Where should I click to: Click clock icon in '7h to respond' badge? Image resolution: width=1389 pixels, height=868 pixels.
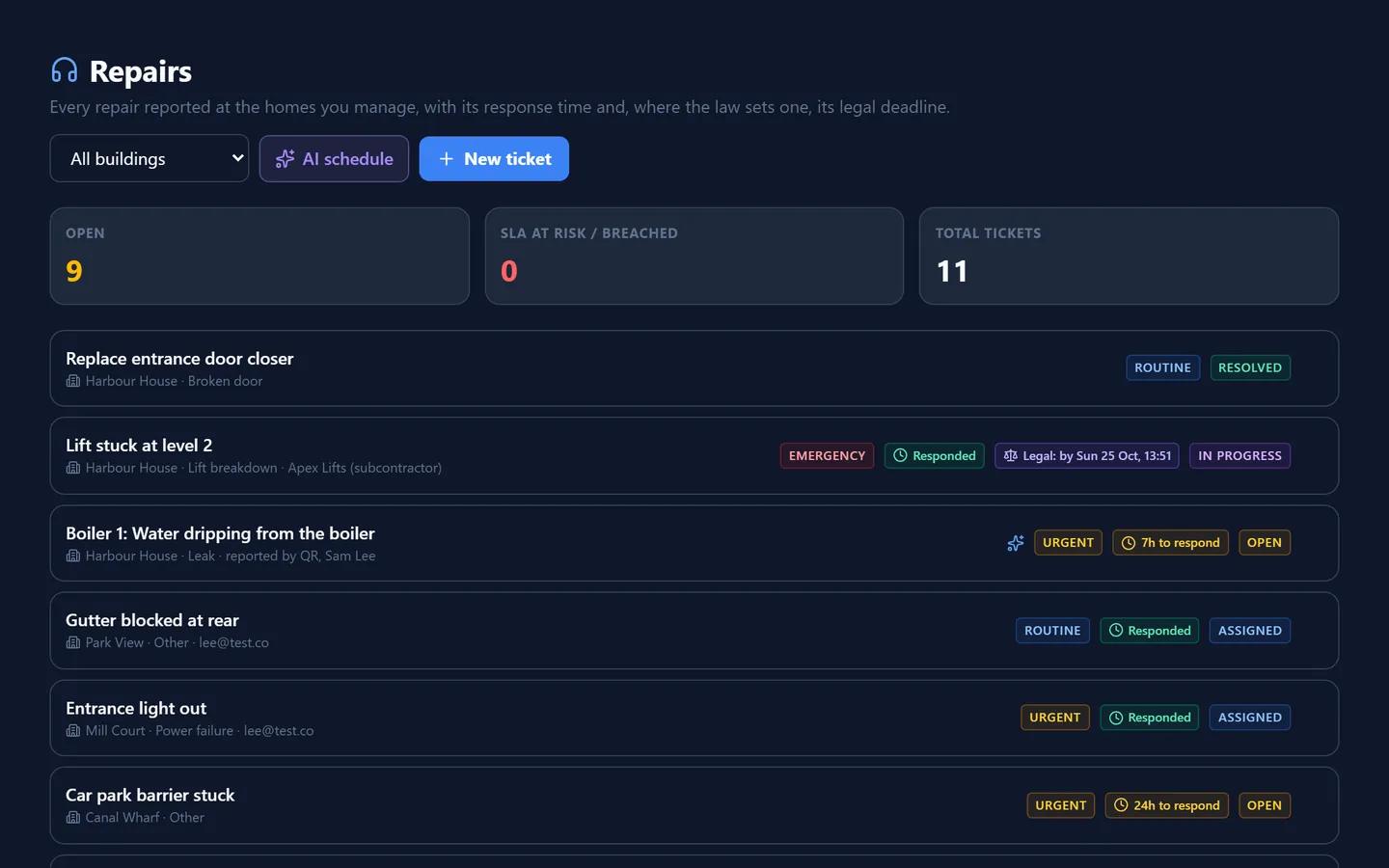coord(1128,543)
